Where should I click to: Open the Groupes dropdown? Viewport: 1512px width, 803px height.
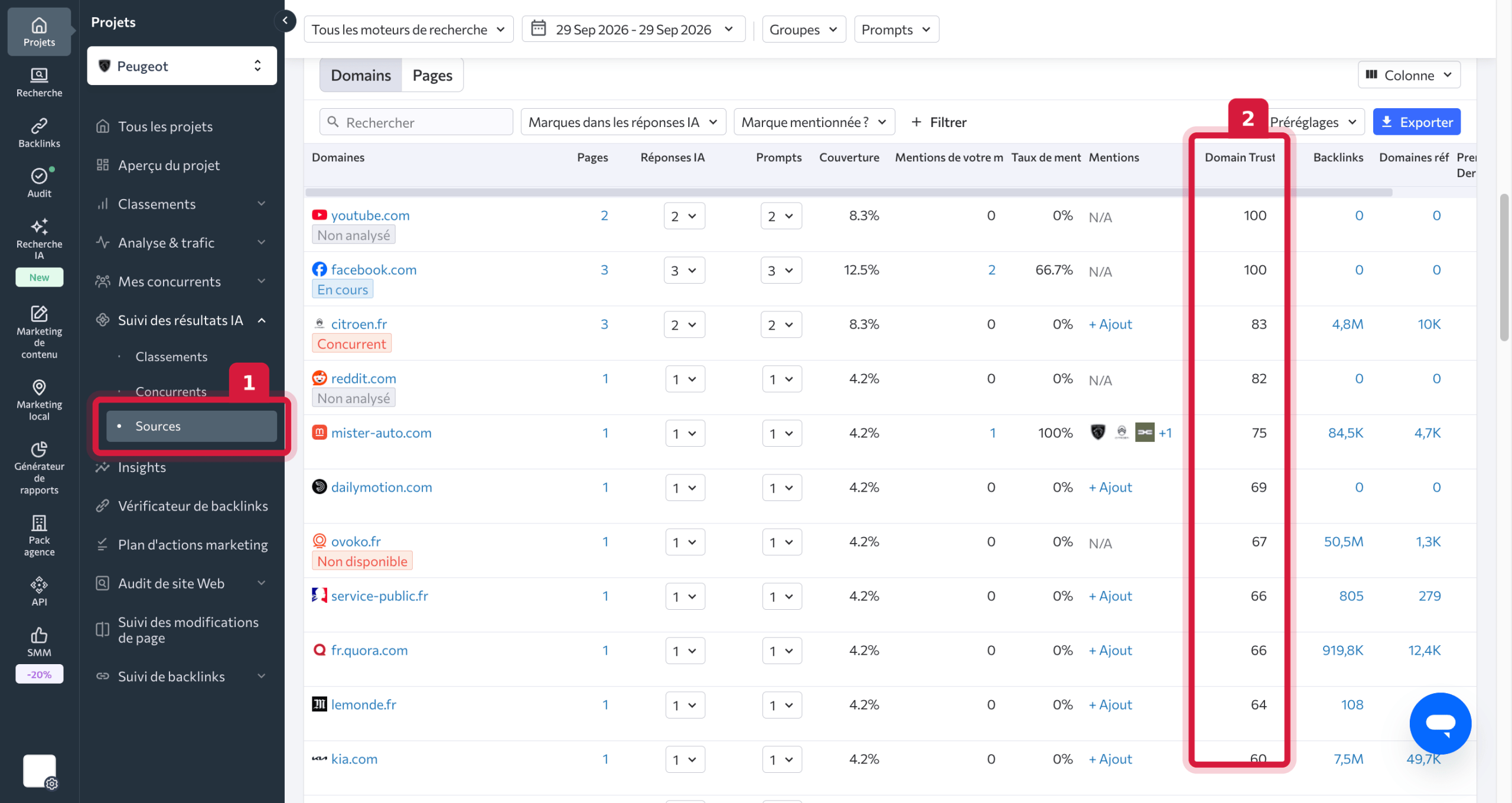(803, 29)
